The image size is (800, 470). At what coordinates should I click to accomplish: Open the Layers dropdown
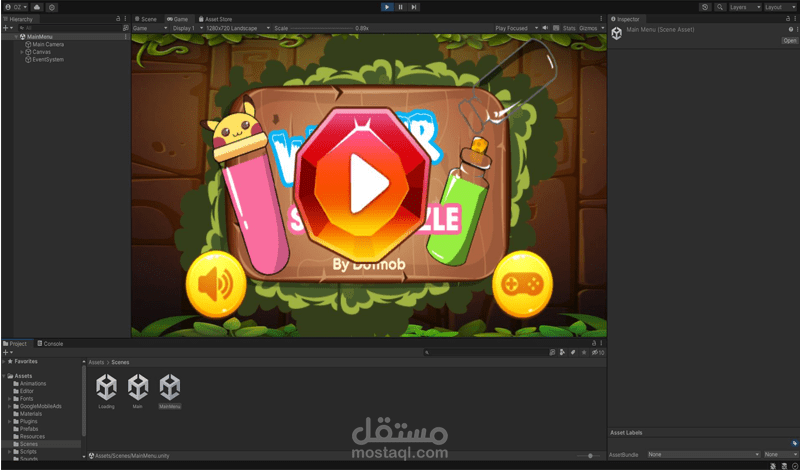(x=744, y=7)
